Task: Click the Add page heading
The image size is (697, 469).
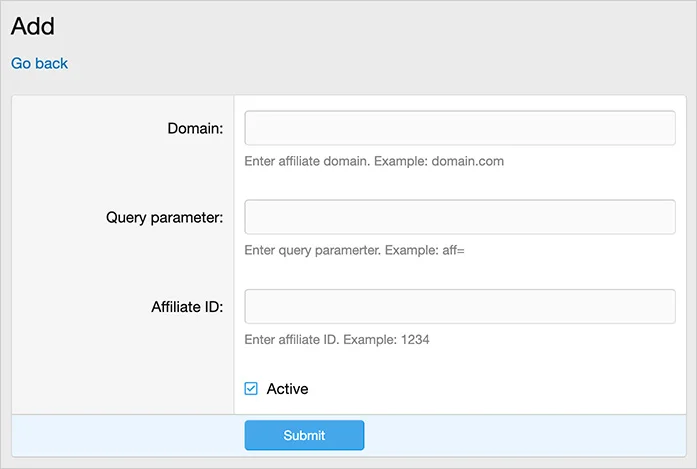Action: (33, 26)
